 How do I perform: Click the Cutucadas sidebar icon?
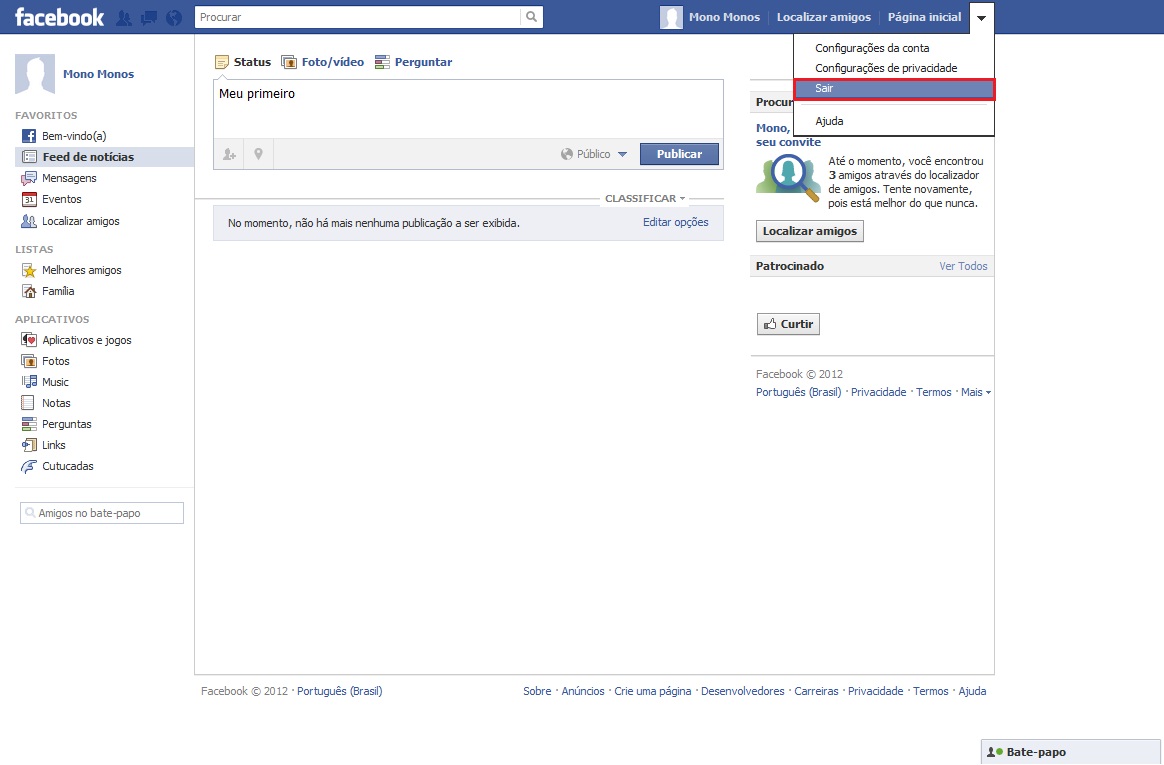click(x=29, y=466)
